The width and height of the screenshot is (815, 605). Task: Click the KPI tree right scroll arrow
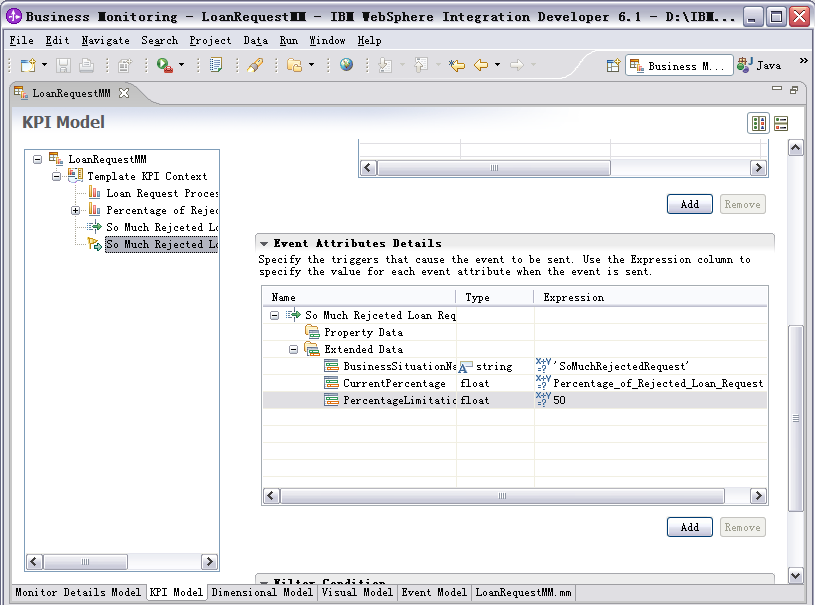tap(209, 561)
